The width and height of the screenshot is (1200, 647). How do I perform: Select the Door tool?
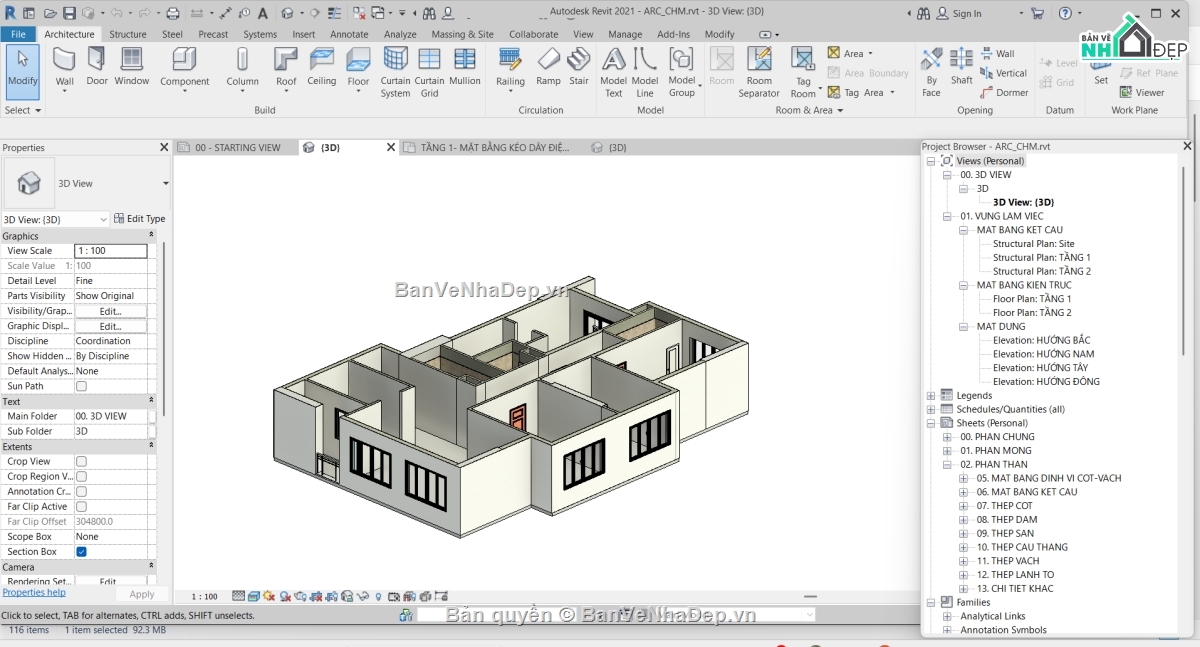click(97, 68)
